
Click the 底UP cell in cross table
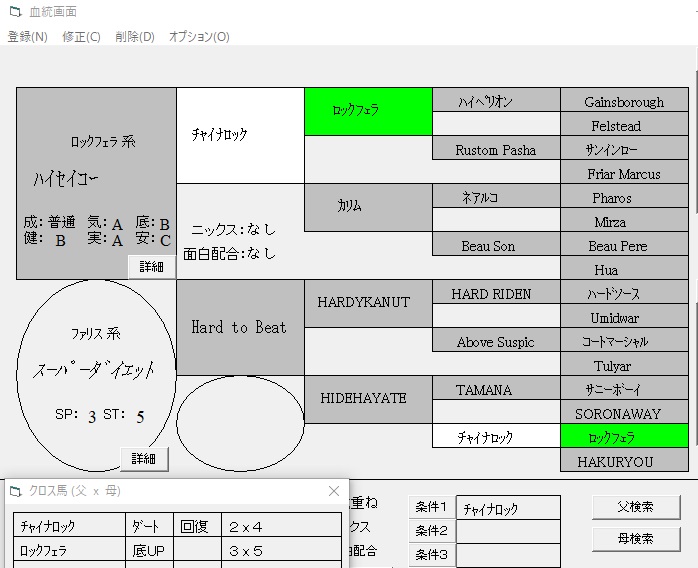coord(150,549)
